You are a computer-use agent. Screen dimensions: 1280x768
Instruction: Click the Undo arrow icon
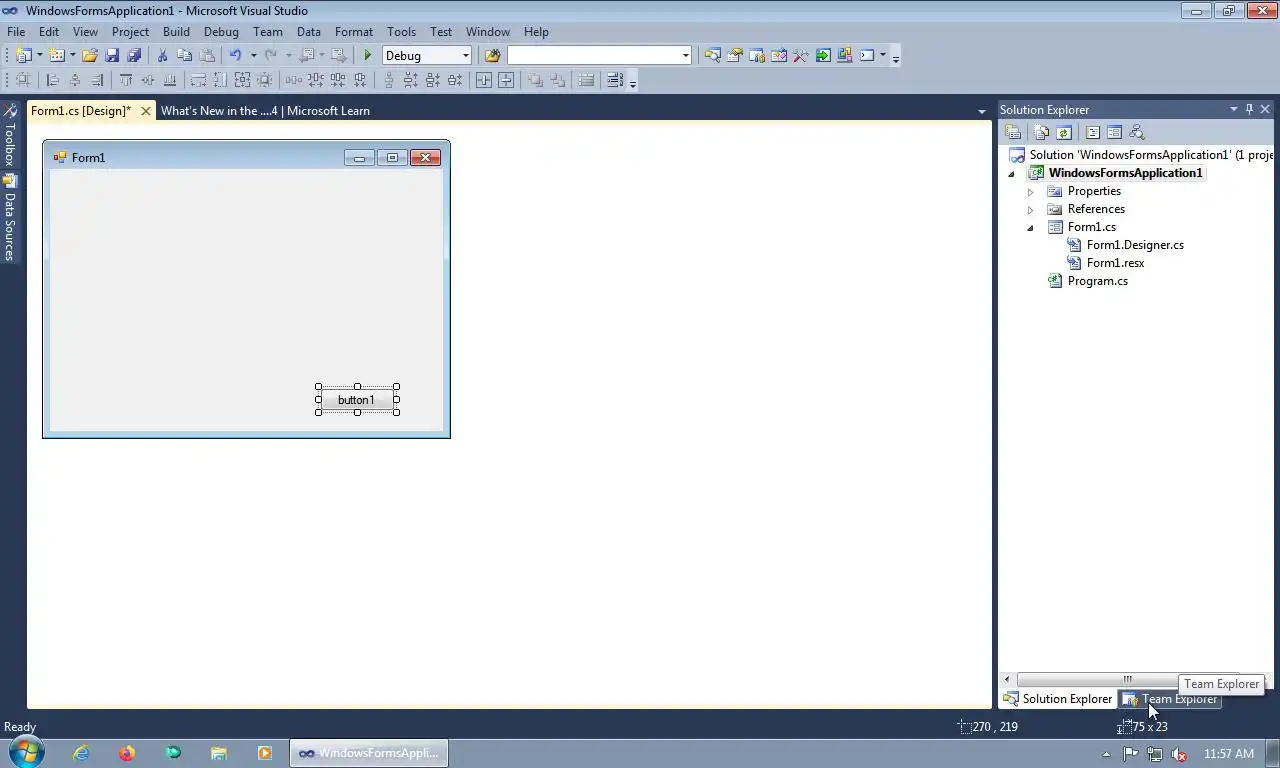(x=235, y=56)
